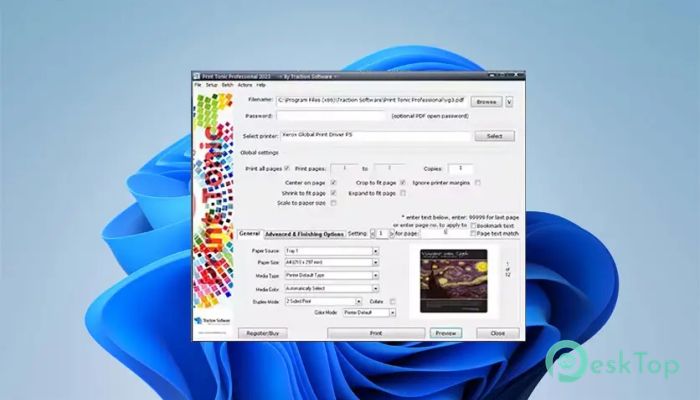Click the Print button
This screenshot has height=400, width=700.
click(376, 333)
